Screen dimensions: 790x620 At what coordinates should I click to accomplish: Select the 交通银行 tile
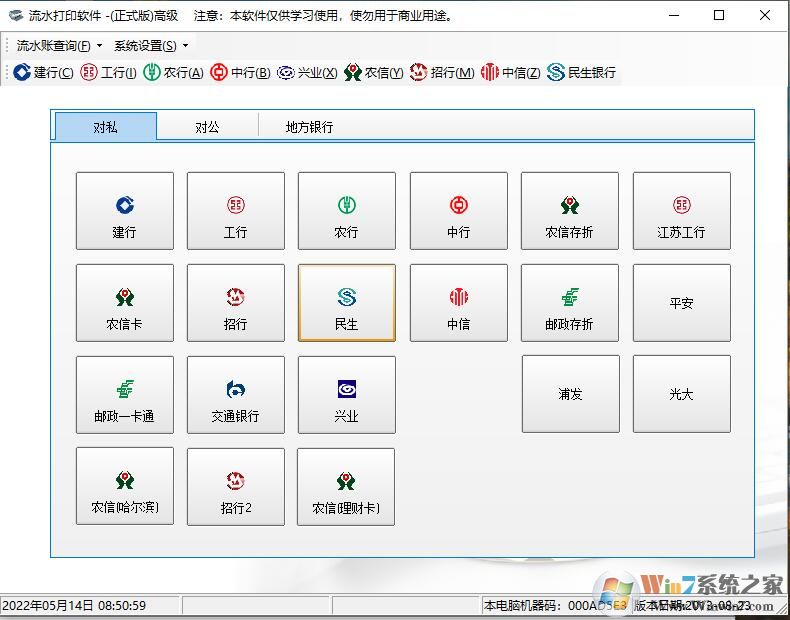pyautogui.click(x=235, y=395)
